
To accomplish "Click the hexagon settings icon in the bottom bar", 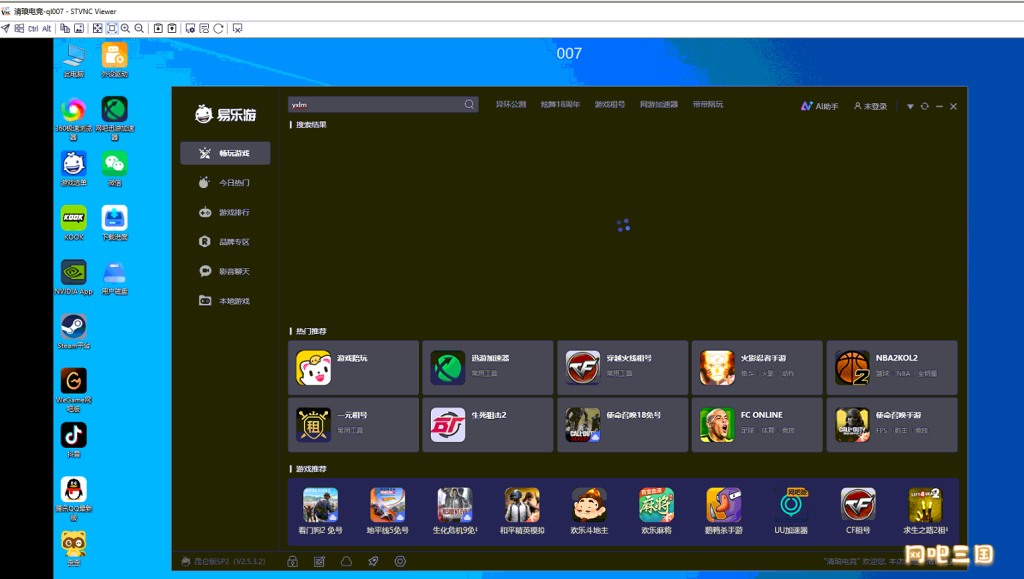I will tap(400, 561).
